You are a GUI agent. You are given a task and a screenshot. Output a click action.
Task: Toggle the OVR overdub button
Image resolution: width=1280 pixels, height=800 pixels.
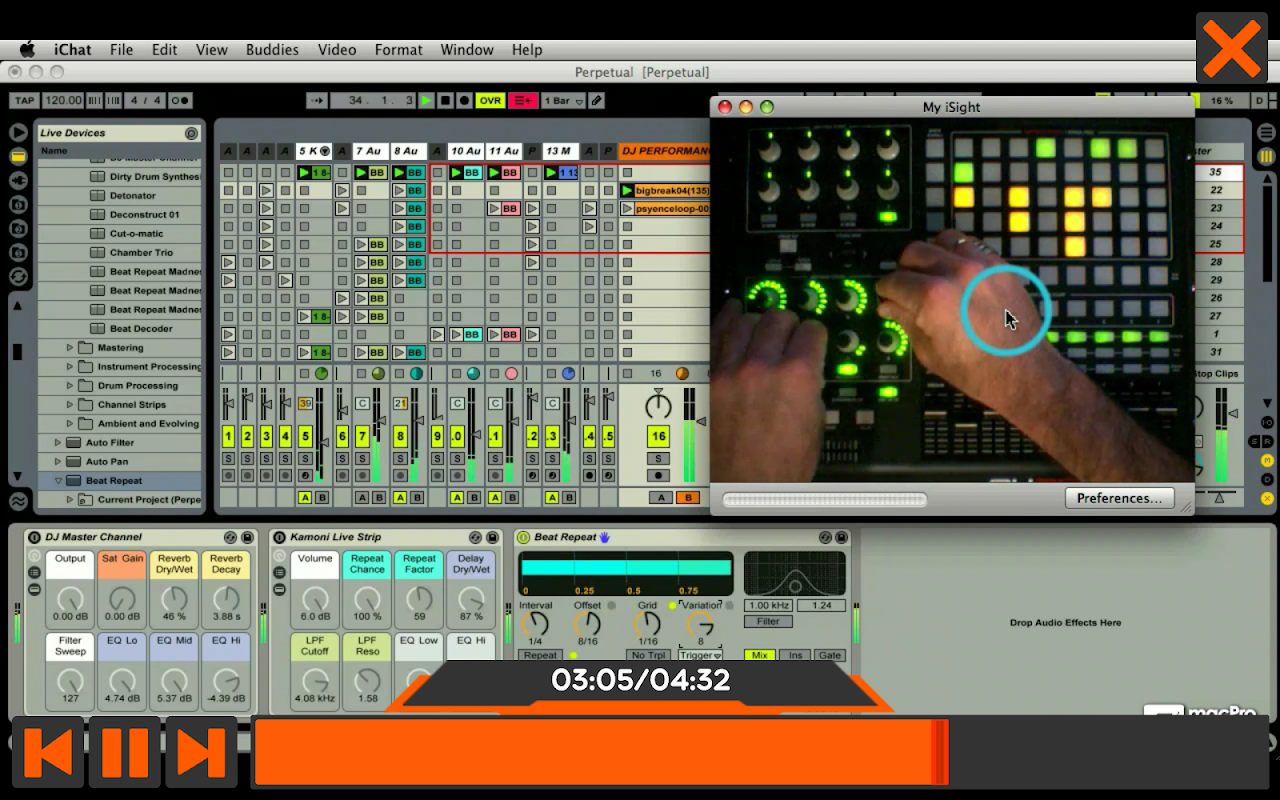point(490,101)
